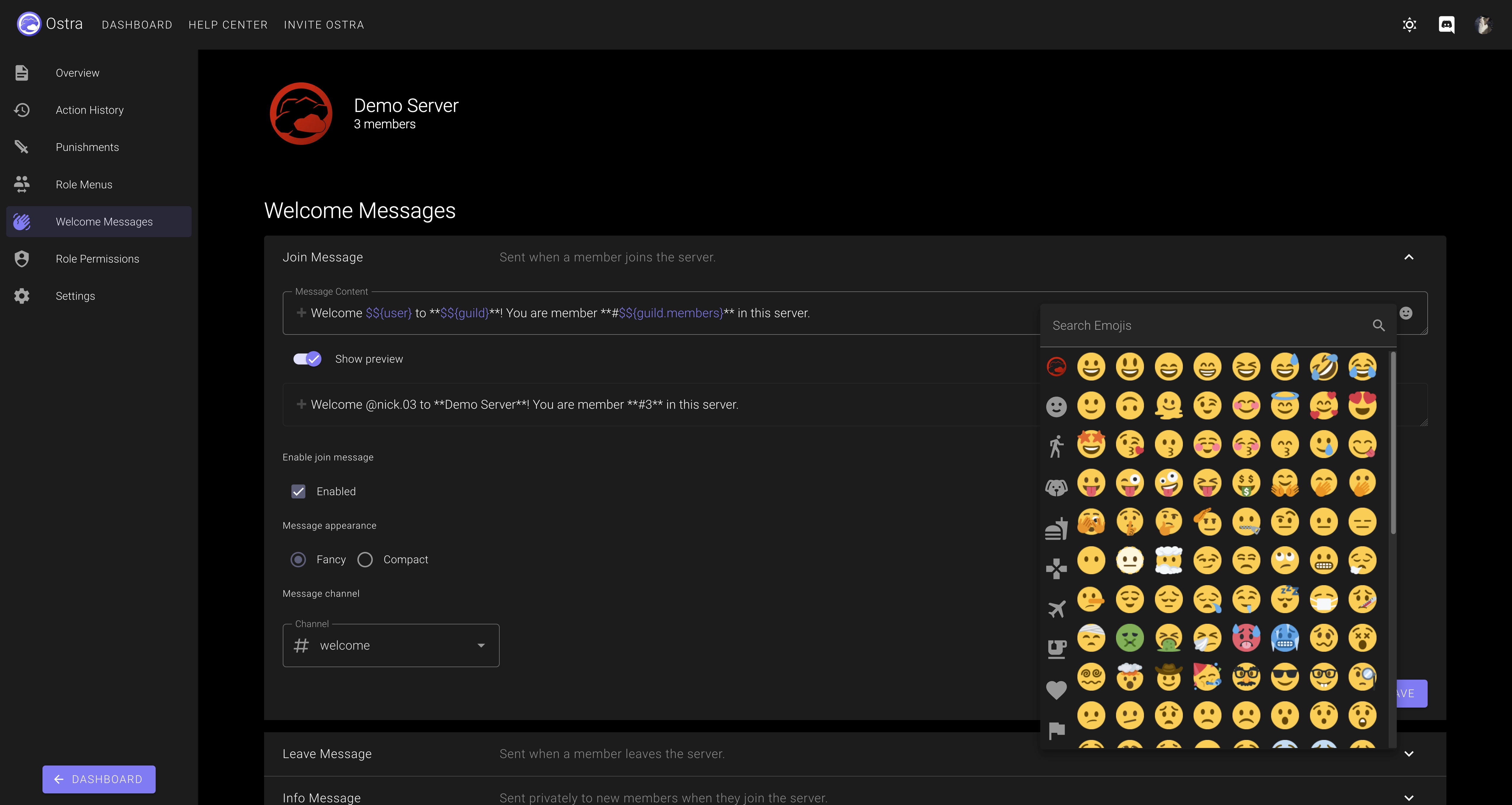Collapse the Join Message section
1512x805 pixels.
pos(1409,257)
